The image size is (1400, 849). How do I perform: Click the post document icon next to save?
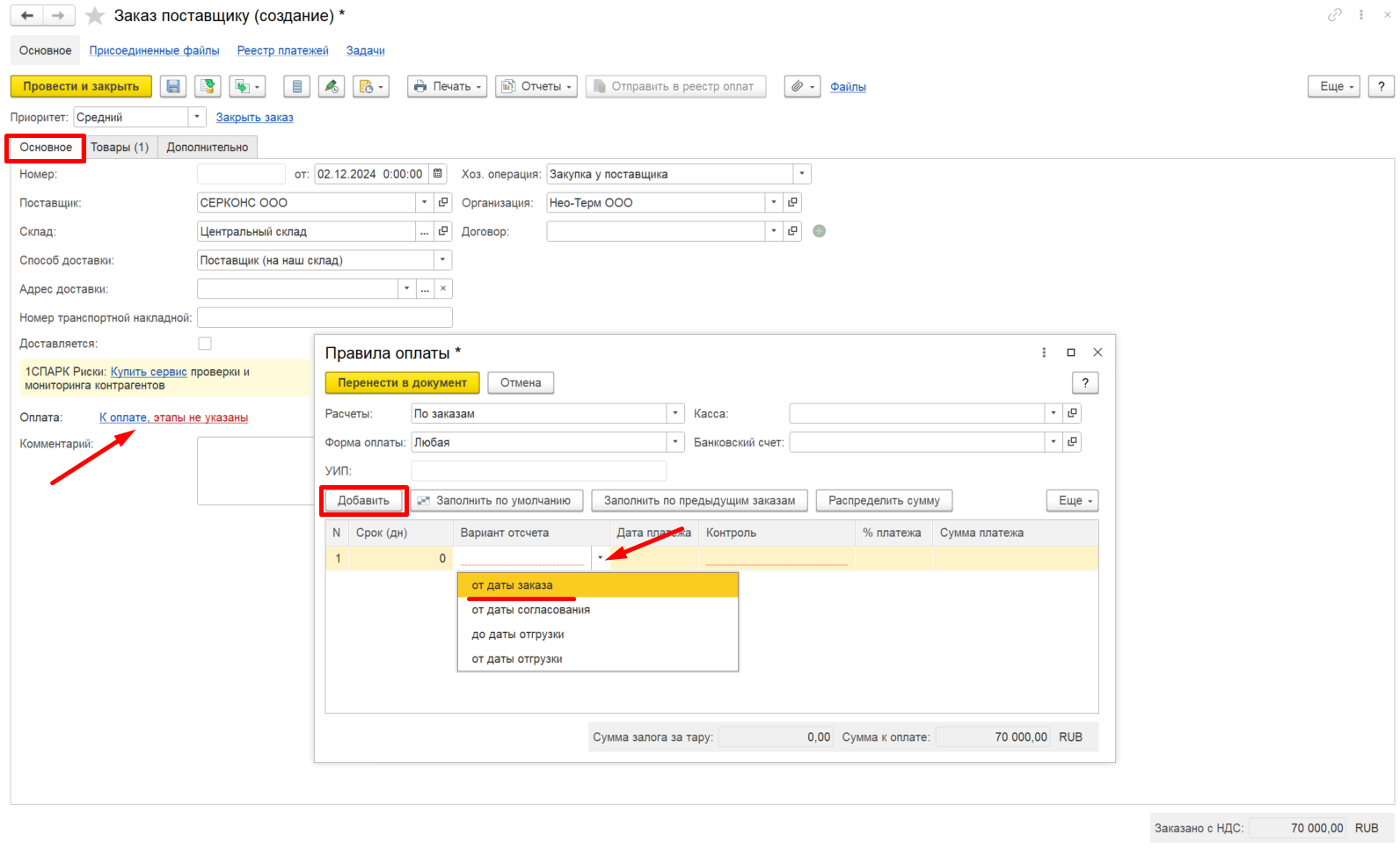(208, 86)
